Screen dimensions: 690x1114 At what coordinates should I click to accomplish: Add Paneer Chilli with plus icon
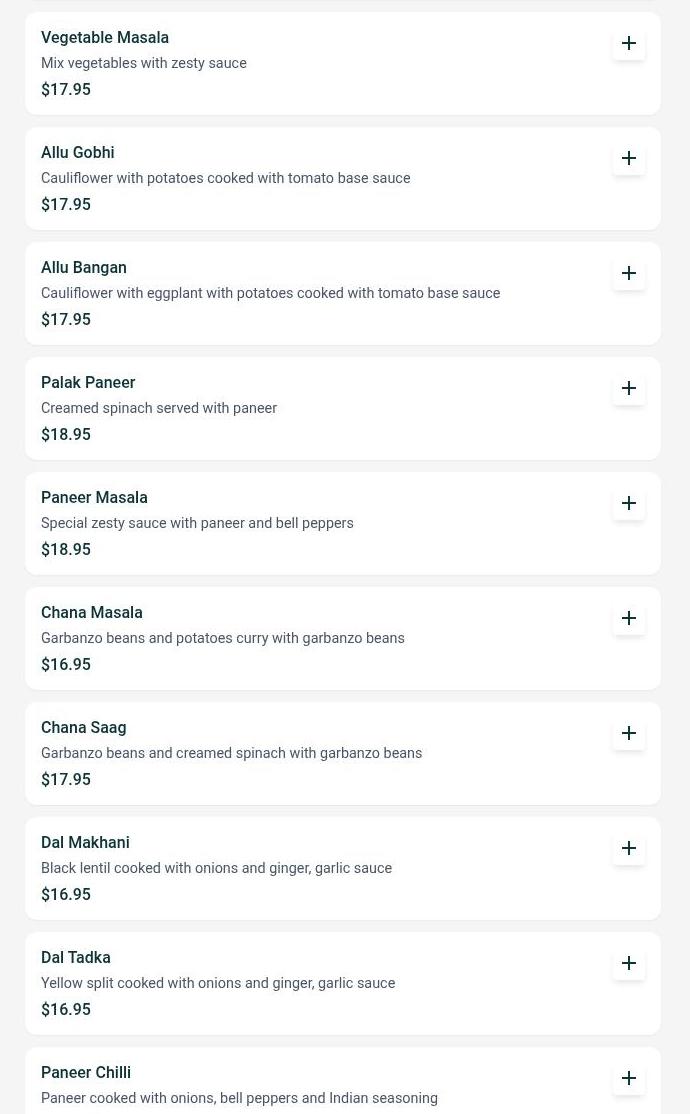(x=628, y=1079)
